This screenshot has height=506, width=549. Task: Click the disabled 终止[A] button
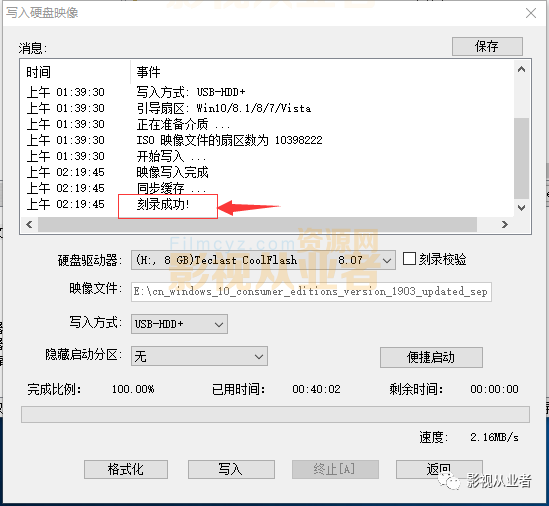tap(335, 469)
